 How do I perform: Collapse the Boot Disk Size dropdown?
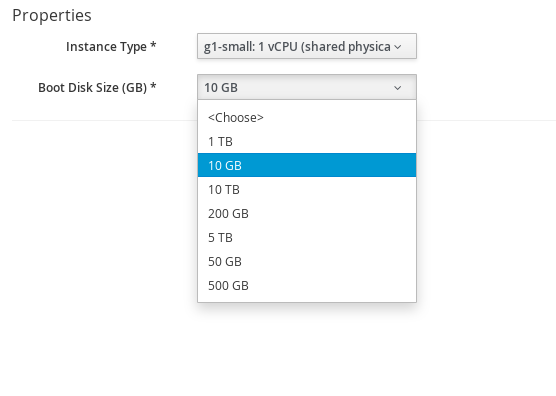307,87
